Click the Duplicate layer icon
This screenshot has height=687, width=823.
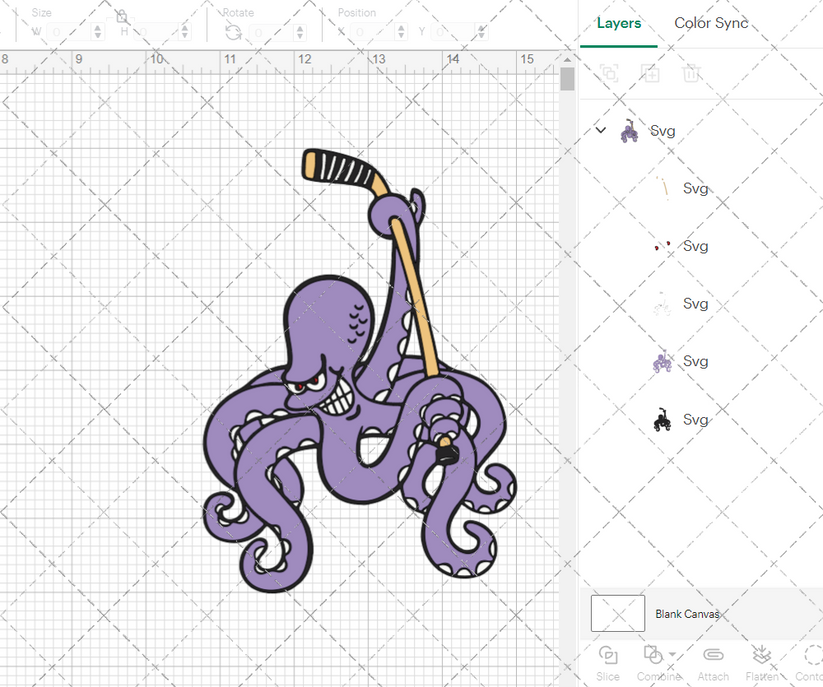pos(652,74)
